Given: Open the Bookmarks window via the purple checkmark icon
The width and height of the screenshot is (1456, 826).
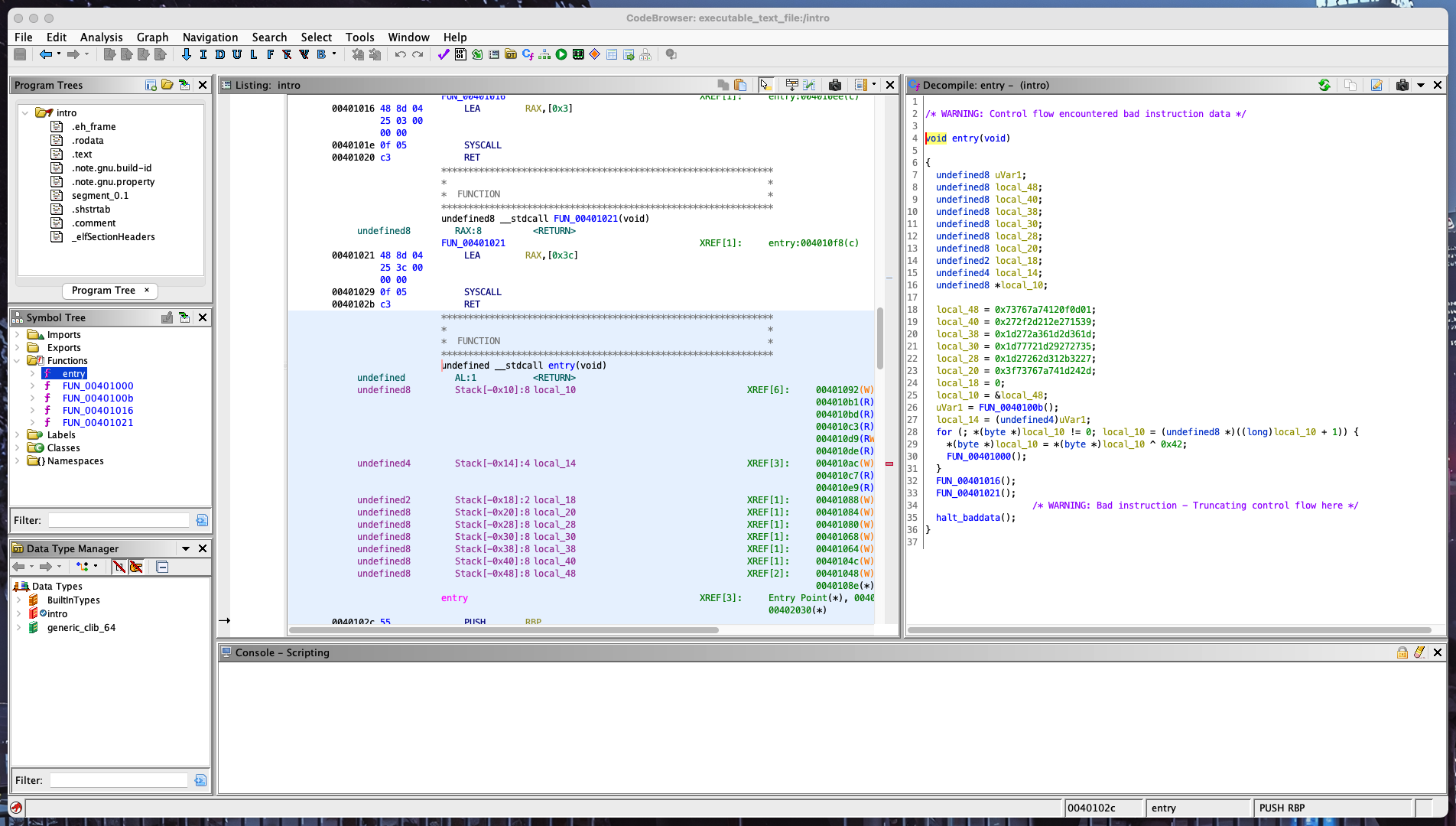Looking at the screenshot, I should (x=443, y=54).
